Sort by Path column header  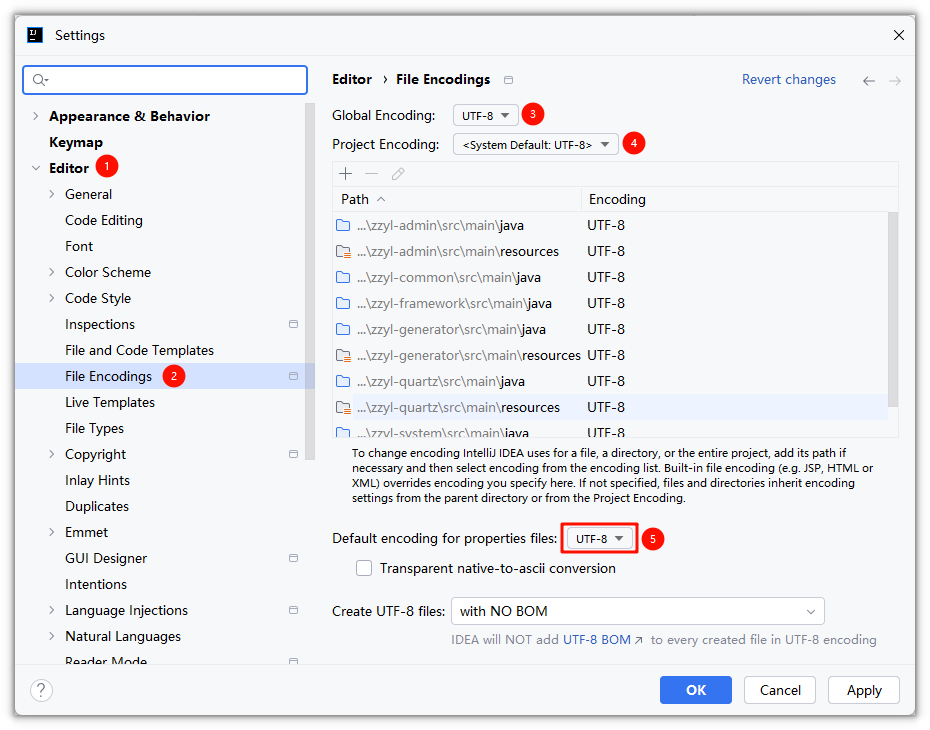[x=457, y=199]
